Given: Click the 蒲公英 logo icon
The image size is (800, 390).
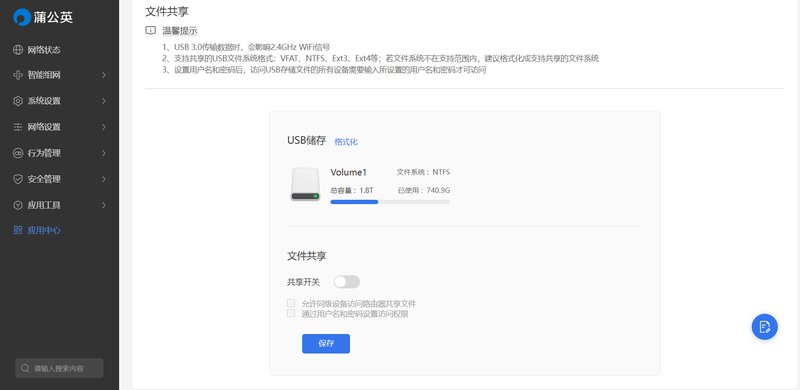Looking at the screenshot, I should [x=22, y=17].
